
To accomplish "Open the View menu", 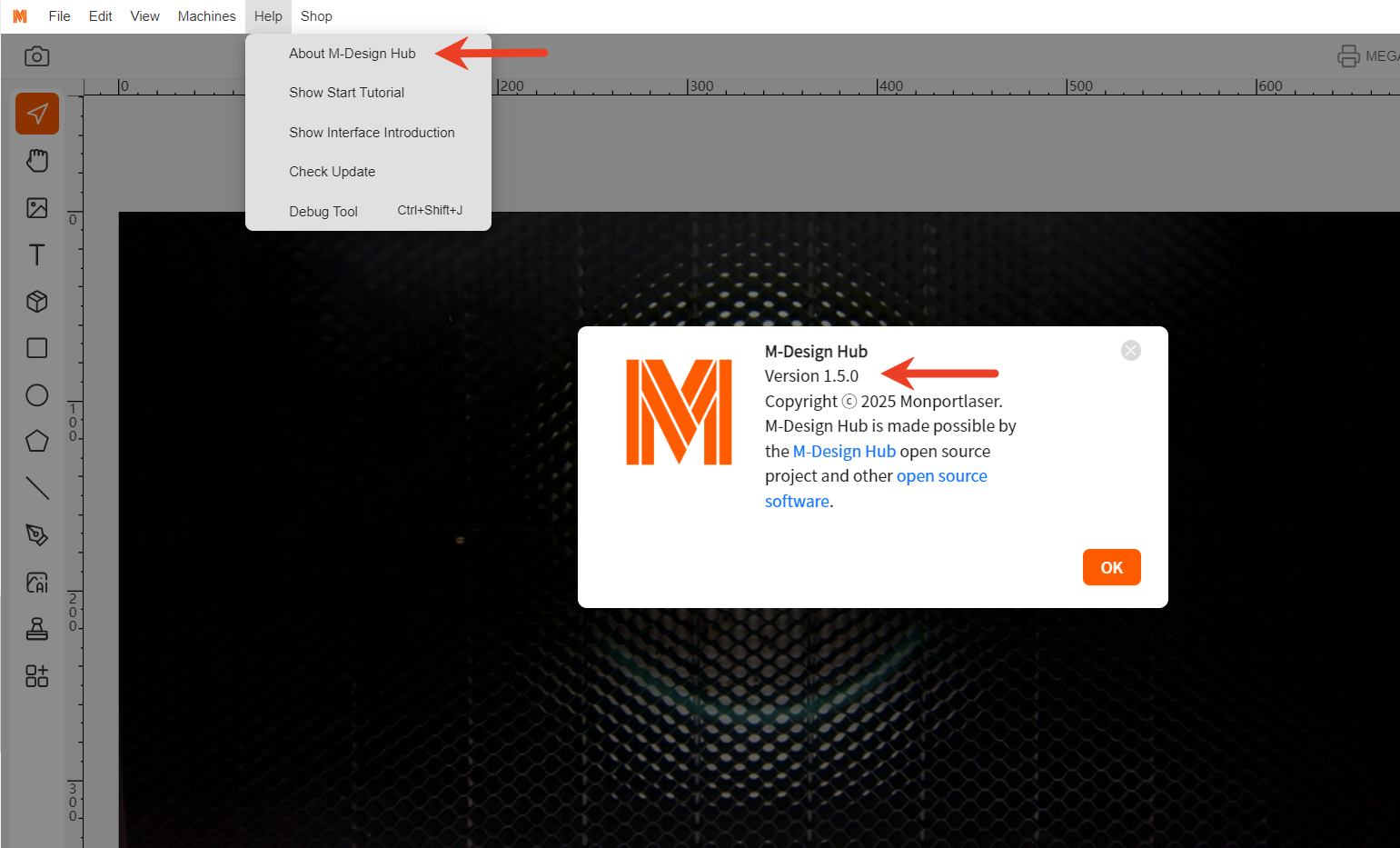I will [x=144, y=16].
